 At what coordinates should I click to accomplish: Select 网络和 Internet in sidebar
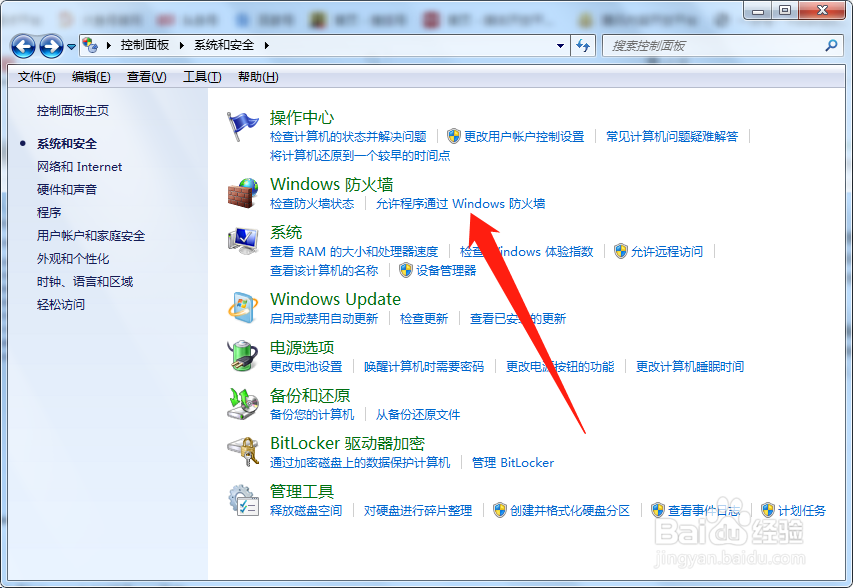click(x=79, y=166)
